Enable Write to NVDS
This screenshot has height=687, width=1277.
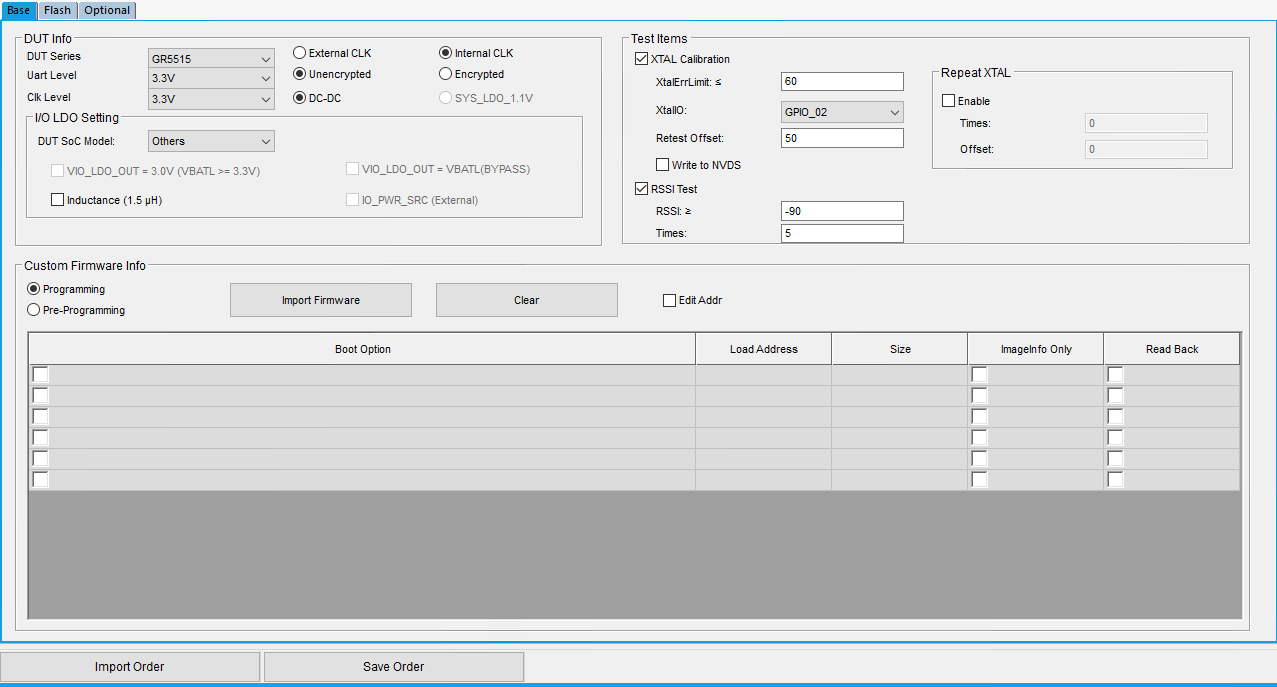[x=662, y=165]
